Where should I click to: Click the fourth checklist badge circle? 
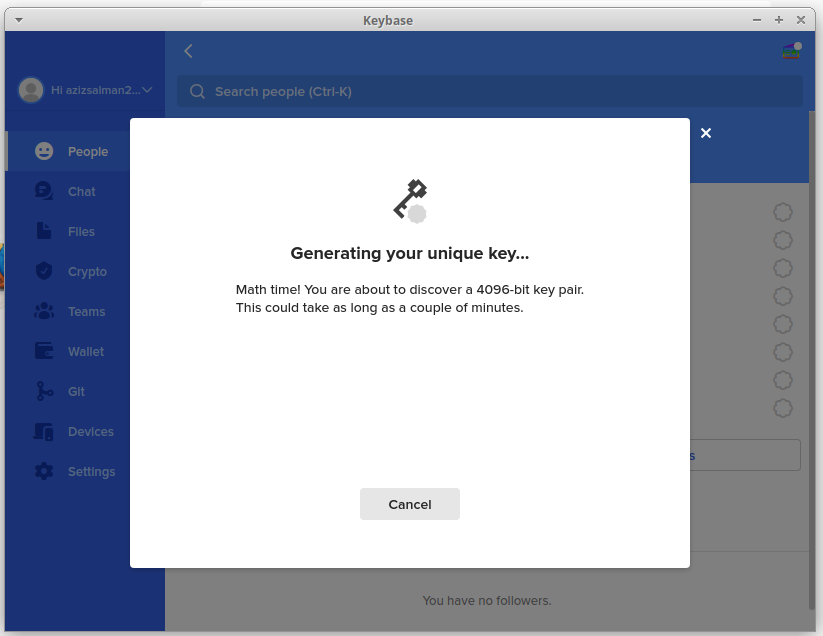pos(783,296)
